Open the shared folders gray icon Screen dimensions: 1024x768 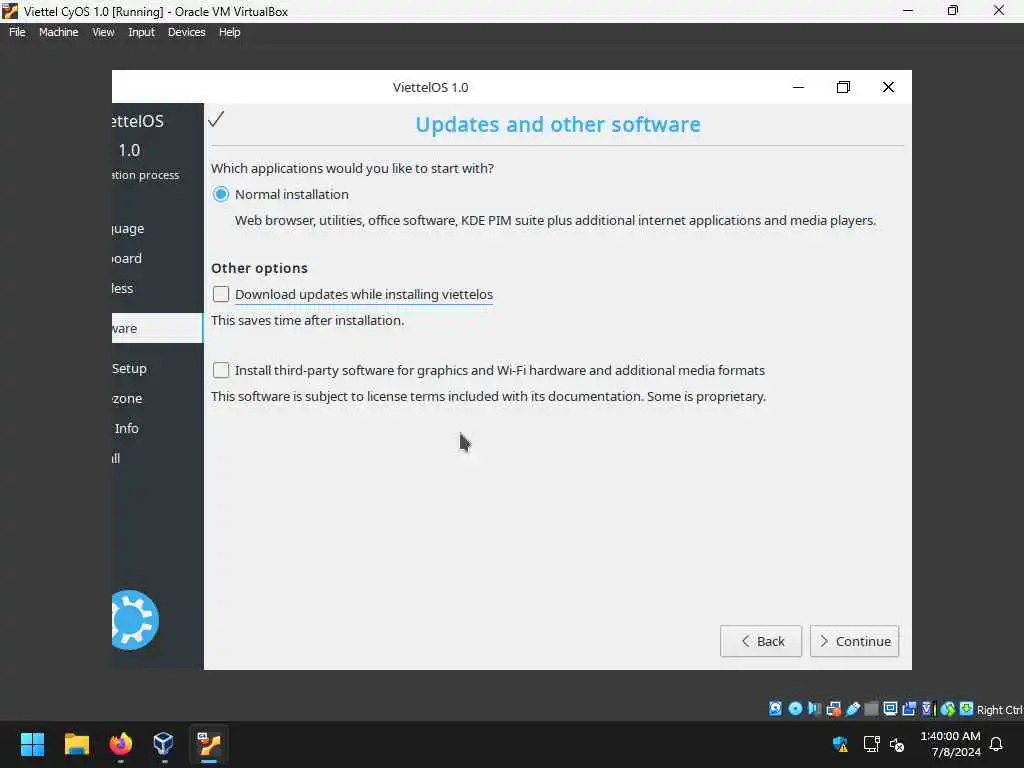click(x=871, y=709)
